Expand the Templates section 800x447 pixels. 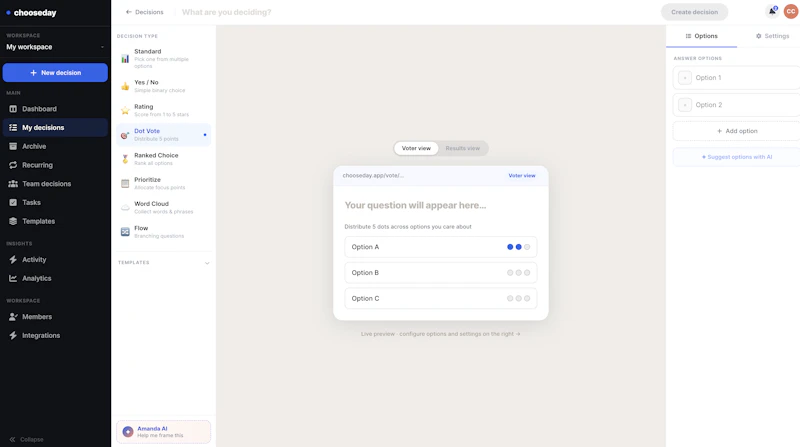click(163, 263)
